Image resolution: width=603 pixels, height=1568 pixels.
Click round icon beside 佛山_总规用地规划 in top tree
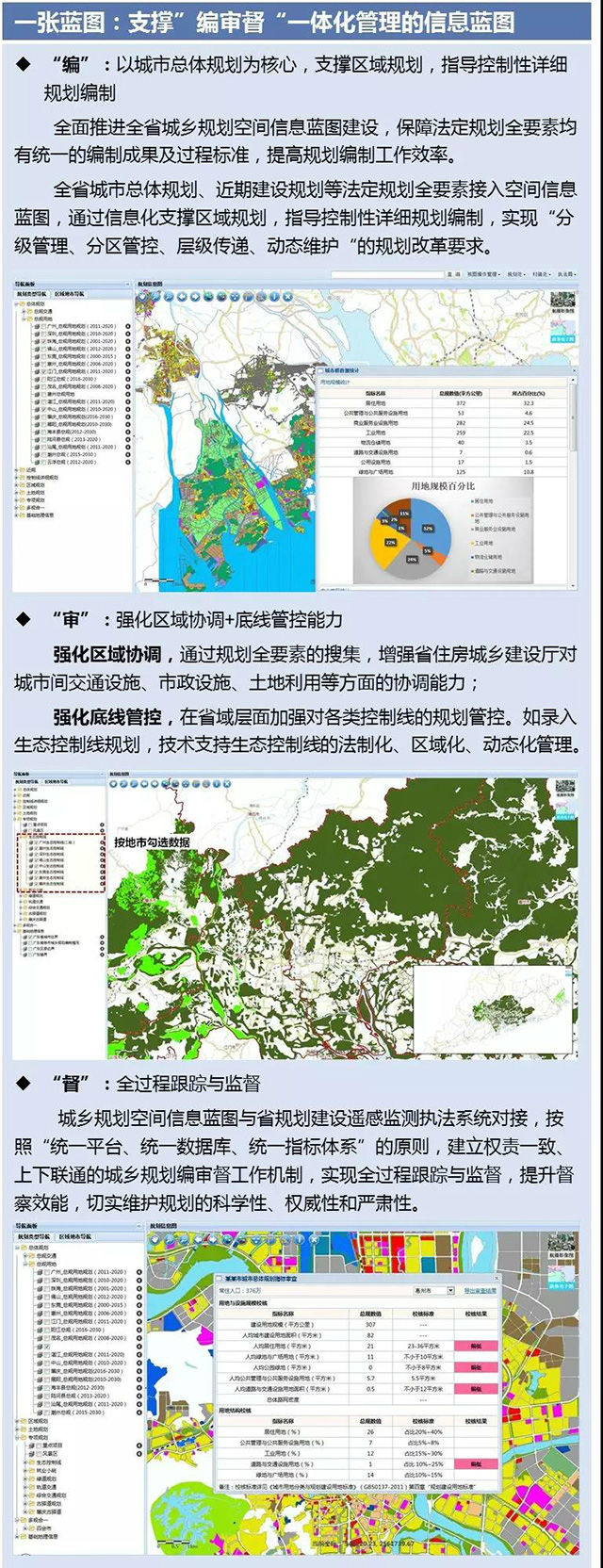click(x=128, y=349)
